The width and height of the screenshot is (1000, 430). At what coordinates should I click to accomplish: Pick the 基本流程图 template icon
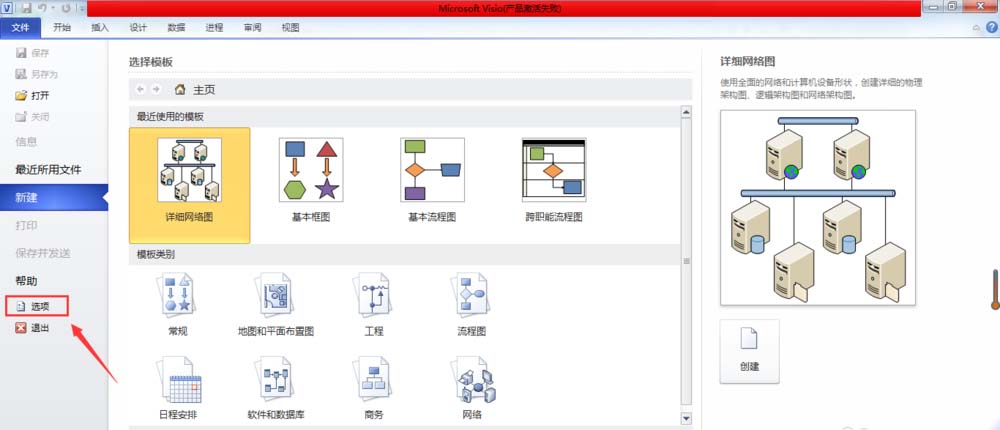tap(432, 170)
